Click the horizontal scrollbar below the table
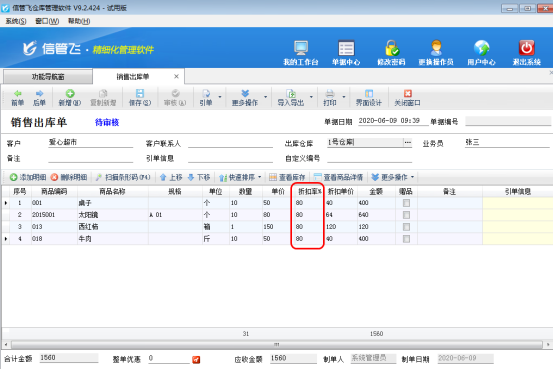Image resolution: width=554 pixels, height=370 pixels. 277,344
